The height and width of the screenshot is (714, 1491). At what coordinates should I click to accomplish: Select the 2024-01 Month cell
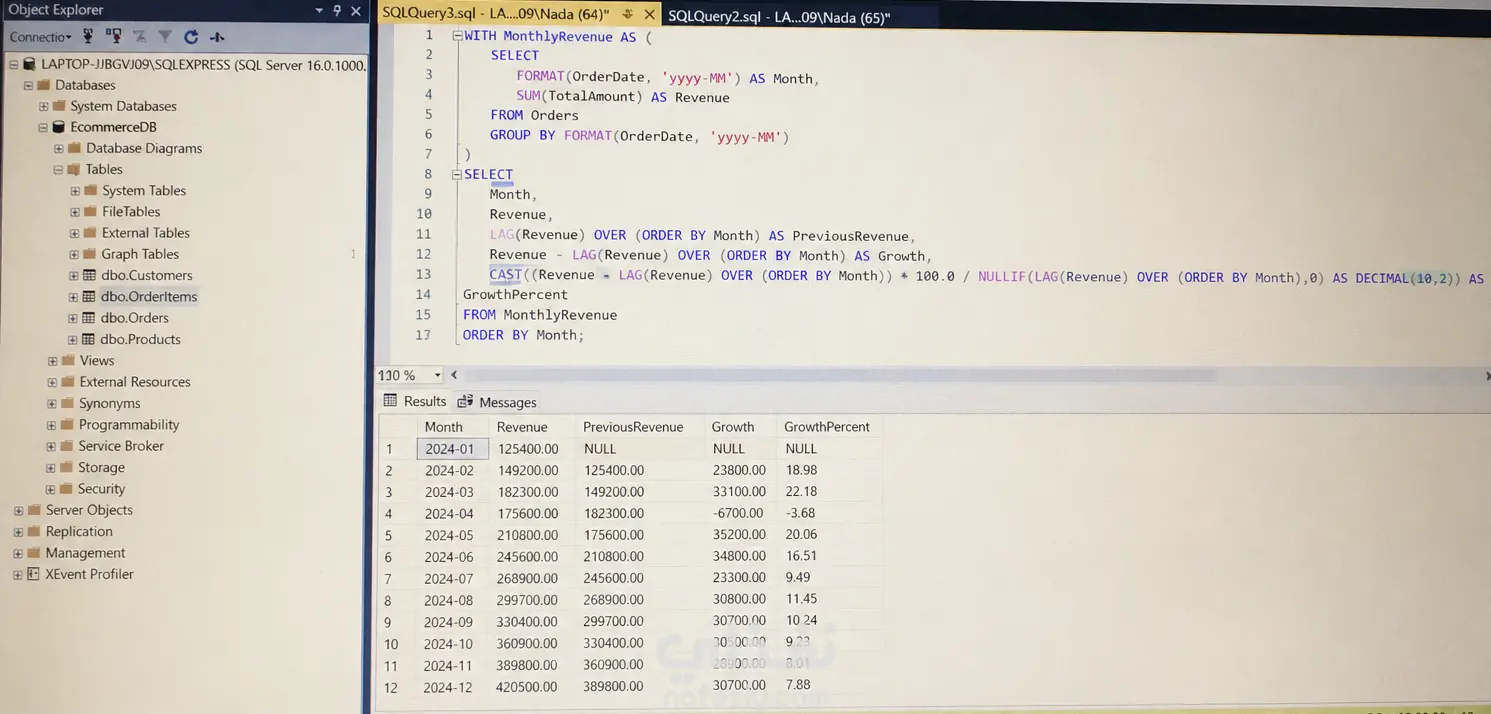coord(452,449)
